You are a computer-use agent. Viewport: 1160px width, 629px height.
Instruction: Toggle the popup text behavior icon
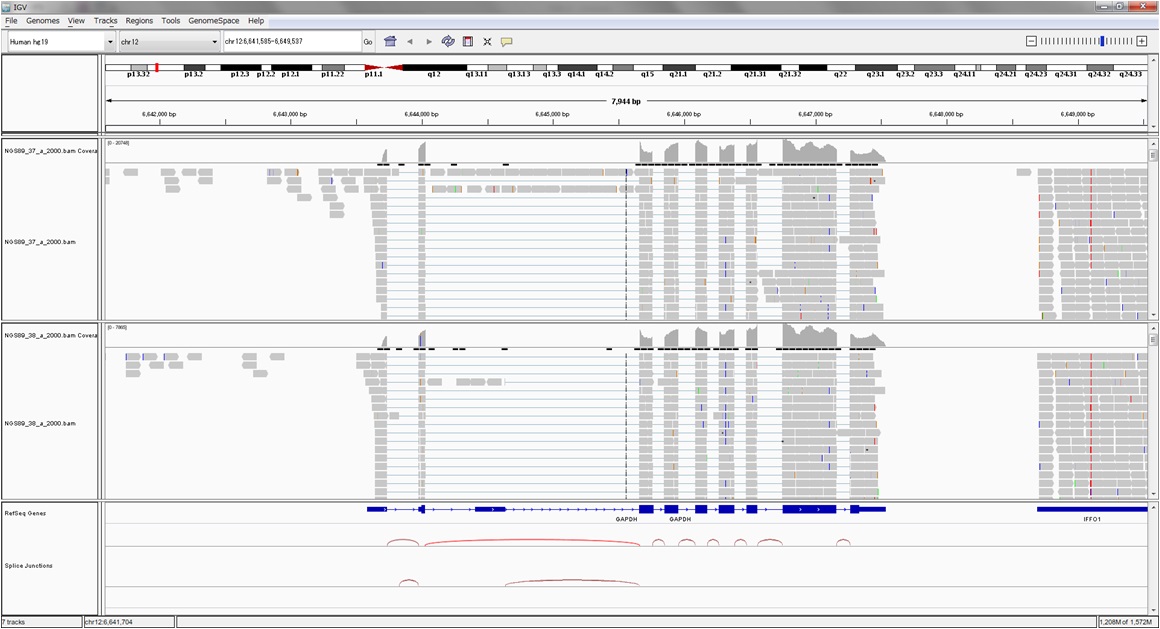[506, 42]
